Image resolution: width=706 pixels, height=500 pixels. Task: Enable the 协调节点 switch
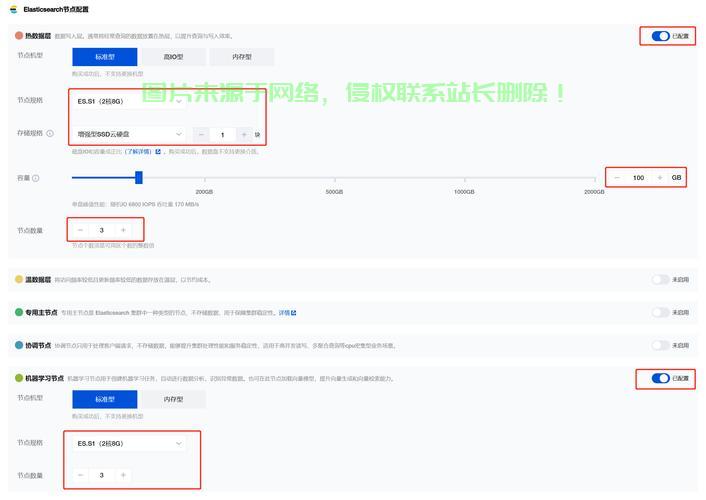[x=661, y=345]
